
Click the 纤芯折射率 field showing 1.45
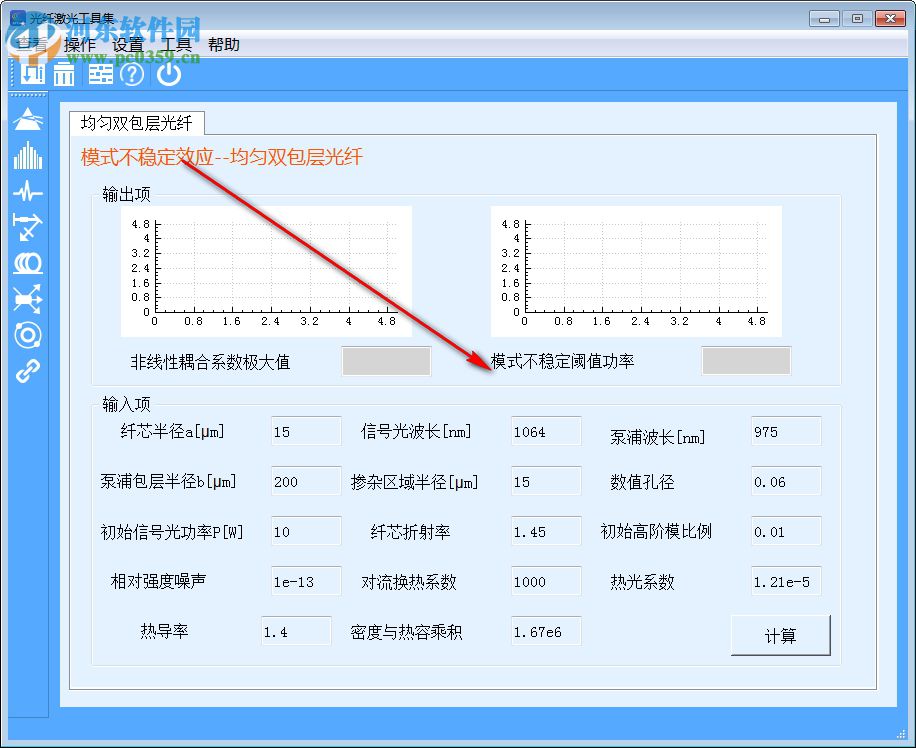point(545,531)
